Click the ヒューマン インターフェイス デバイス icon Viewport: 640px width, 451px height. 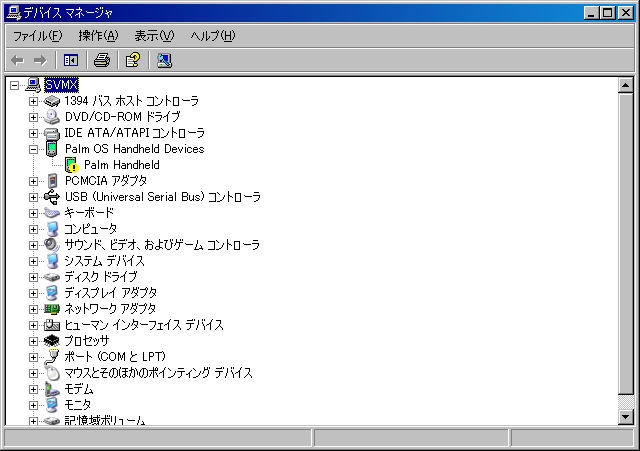pos(52,325)
